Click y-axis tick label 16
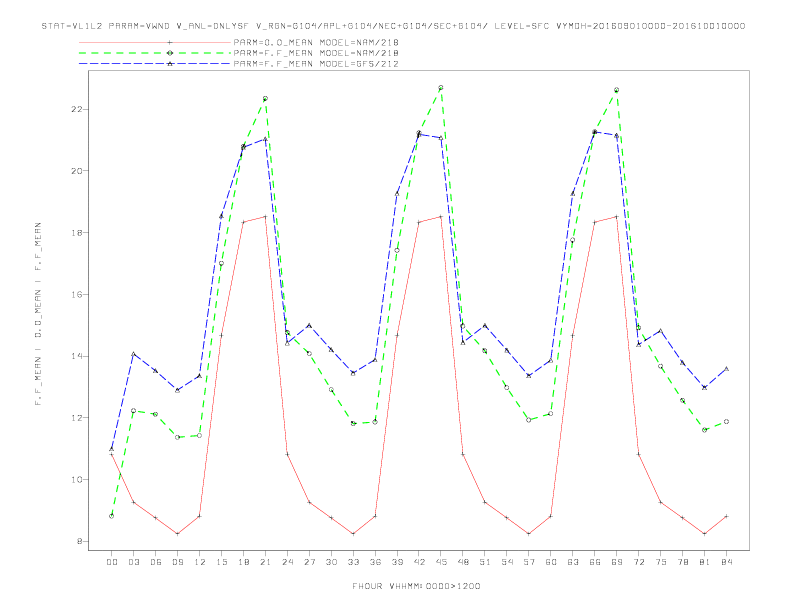Image resolution: width=792 pixels, height=612 pixels. tap(76, 294)
